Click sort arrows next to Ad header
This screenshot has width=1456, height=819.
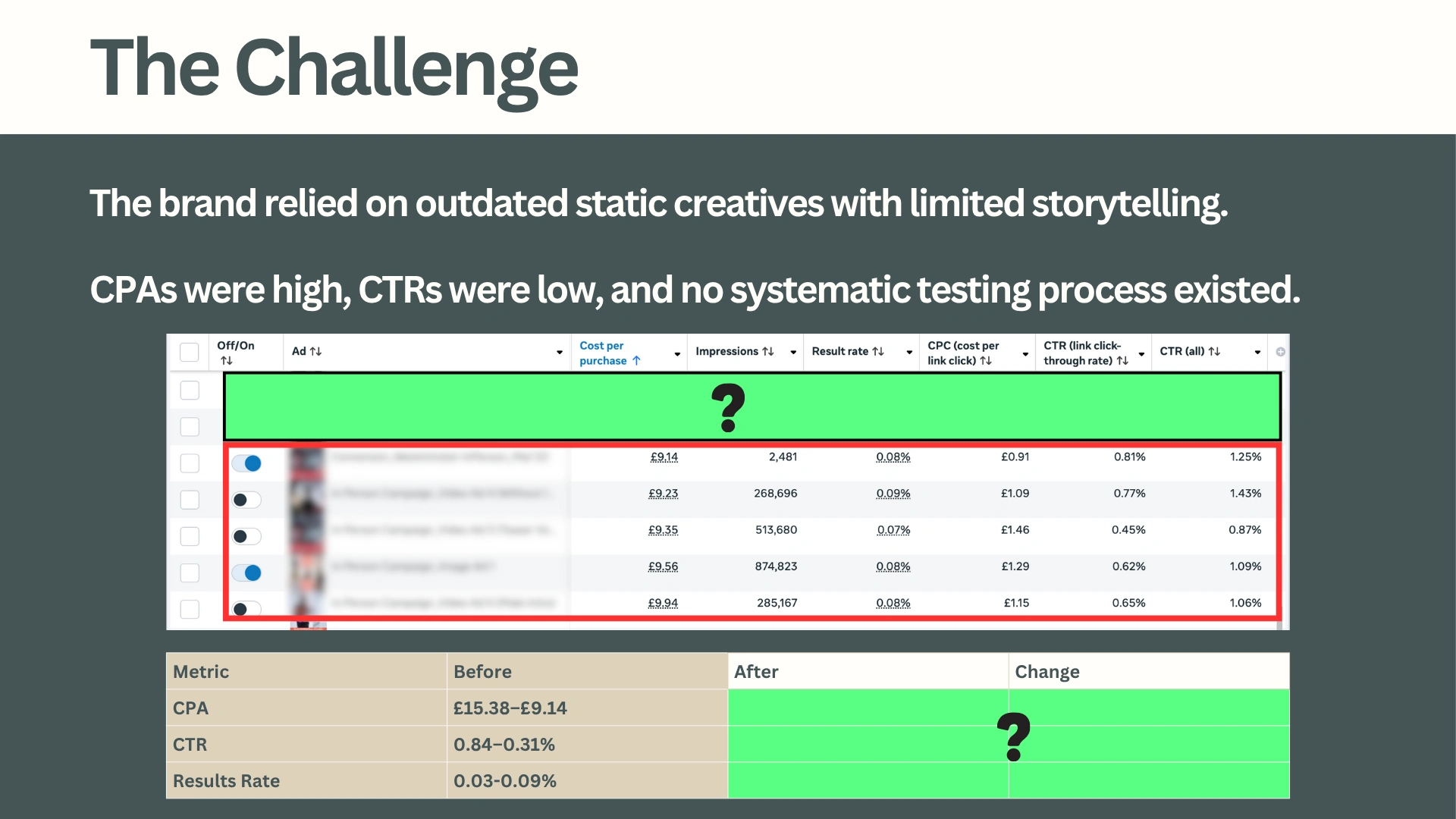[x=316, y=352]
